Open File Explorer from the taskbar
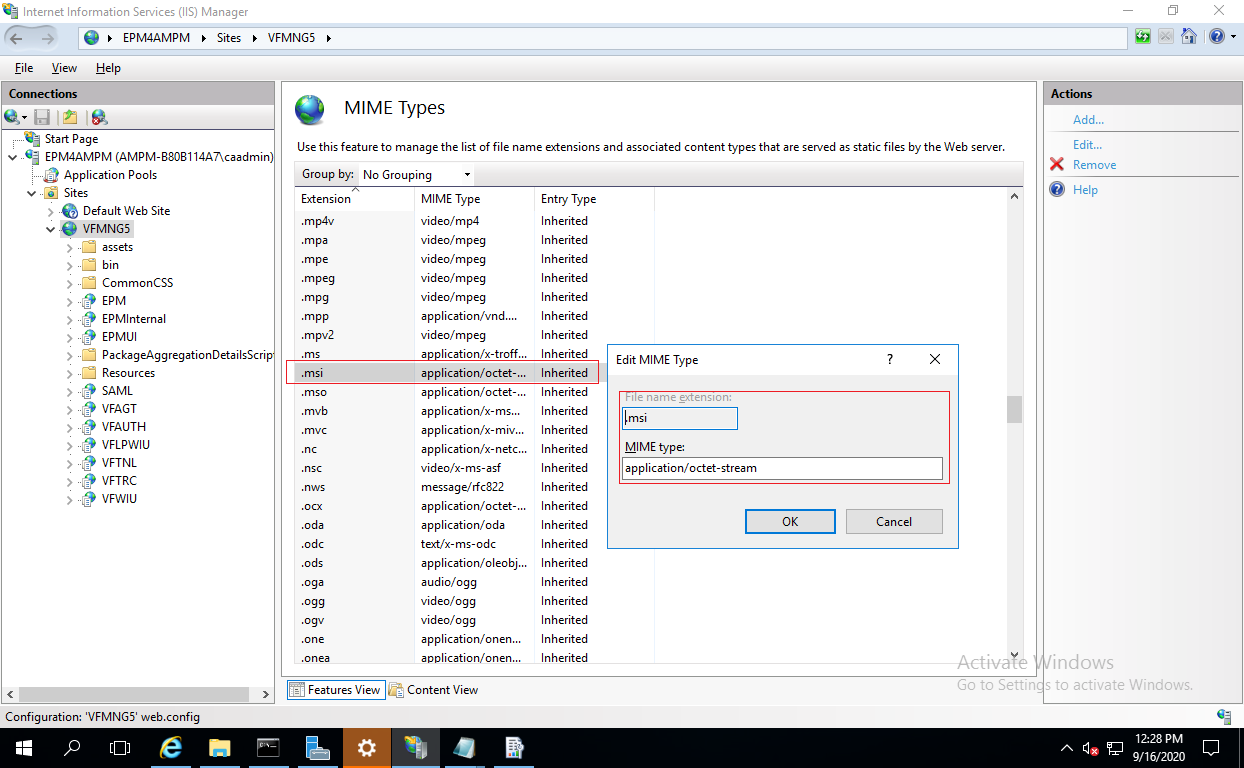Image resolution: width=1244 pixels, height=768 pixels. point(220,747)
